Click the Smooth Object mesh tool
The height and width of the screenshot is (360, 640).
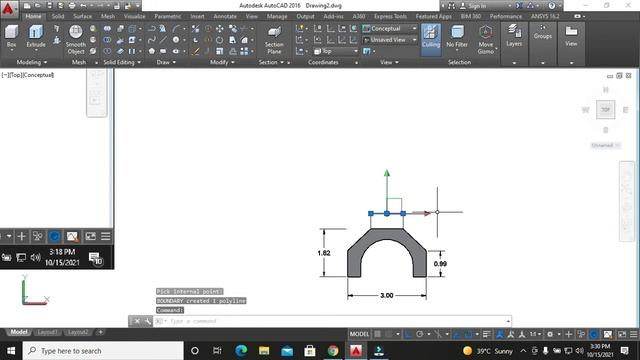76,39
